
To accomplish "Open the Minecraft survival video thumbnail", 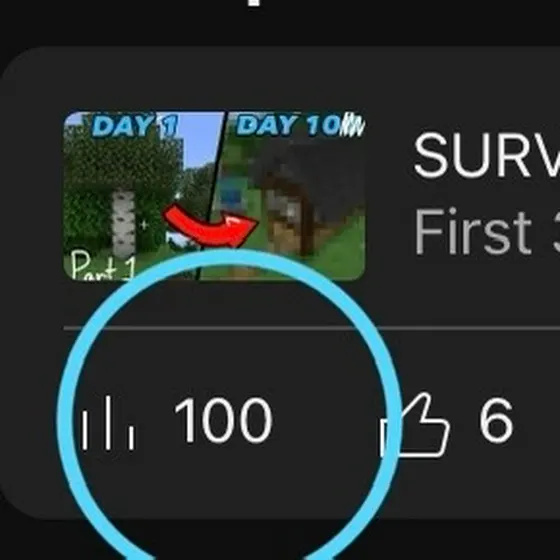I will pyautogui.click(x=214, y=196).
